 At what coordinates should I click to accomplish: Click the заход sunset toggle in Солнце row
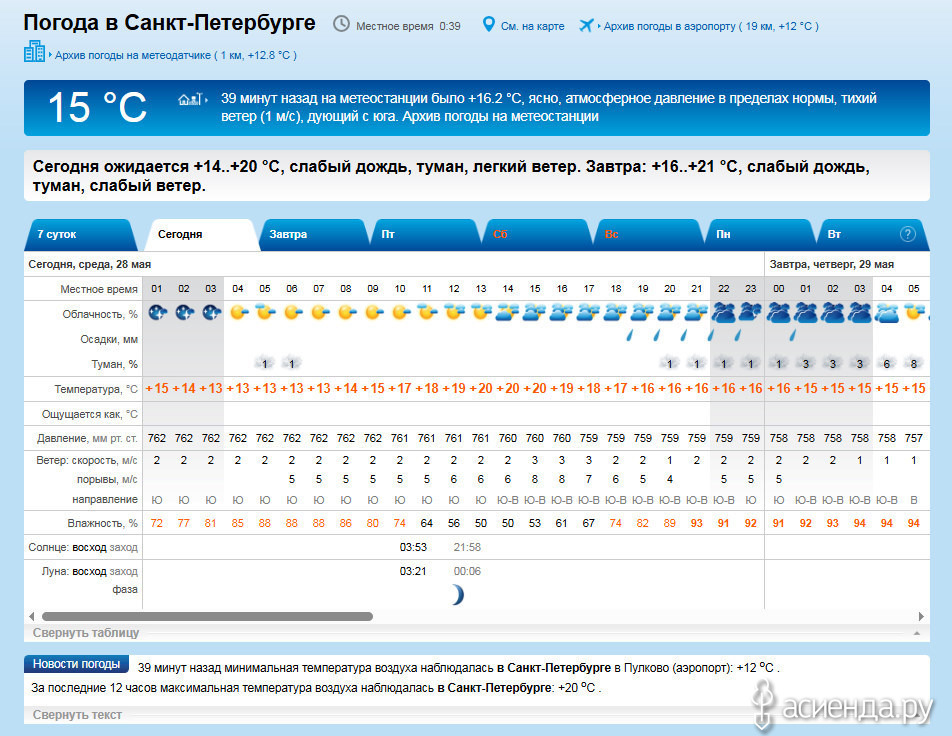tap(123, 547)
